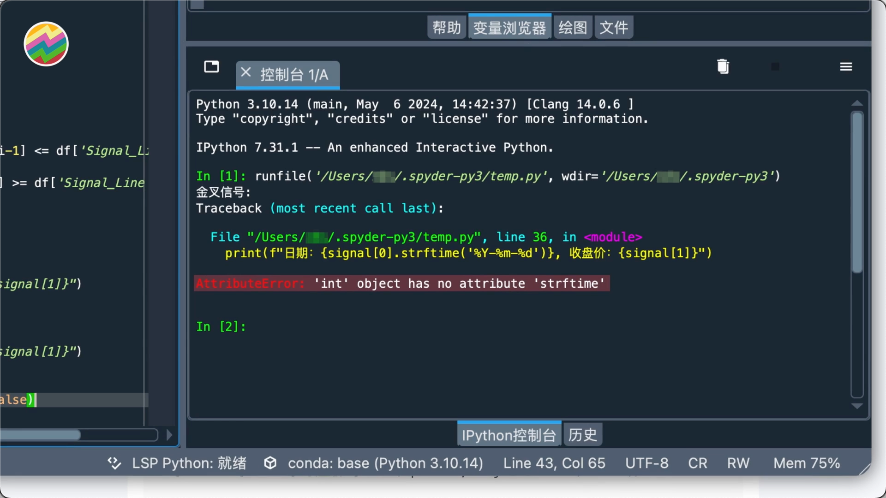Viewport: 886px width, 498px height.
Task: Click the conda environment cube icon
Action: 270,464
